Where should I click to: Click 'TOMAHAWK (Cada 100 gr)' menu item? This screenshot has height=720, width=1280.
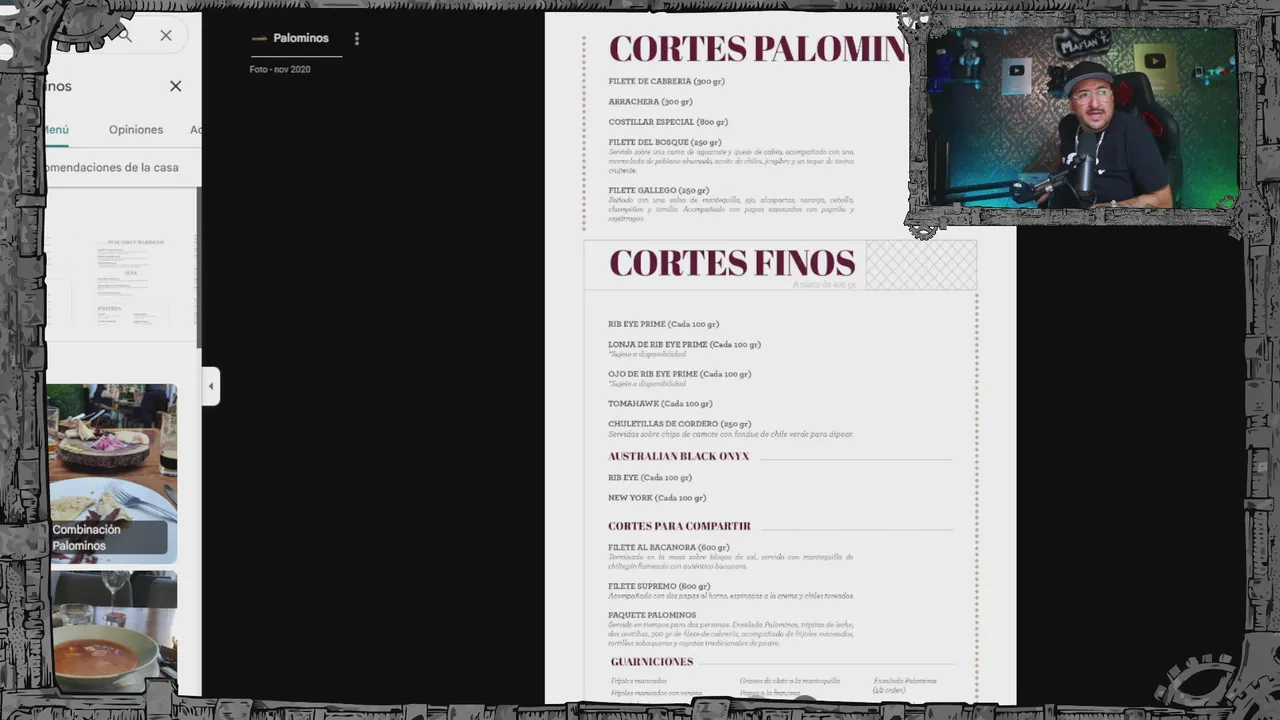660,404
